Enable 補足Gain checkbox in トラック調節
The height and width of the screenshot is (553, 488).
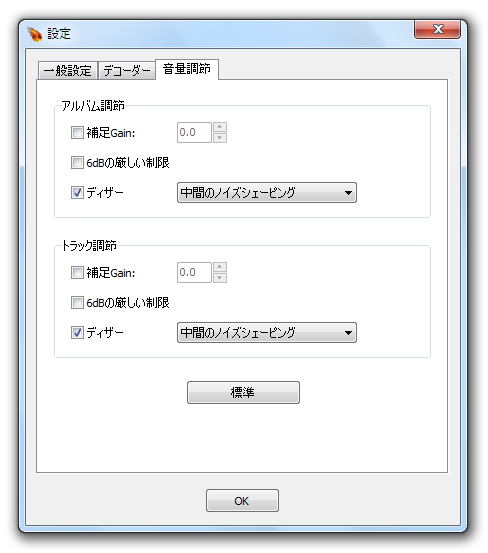tap(77, 273)
